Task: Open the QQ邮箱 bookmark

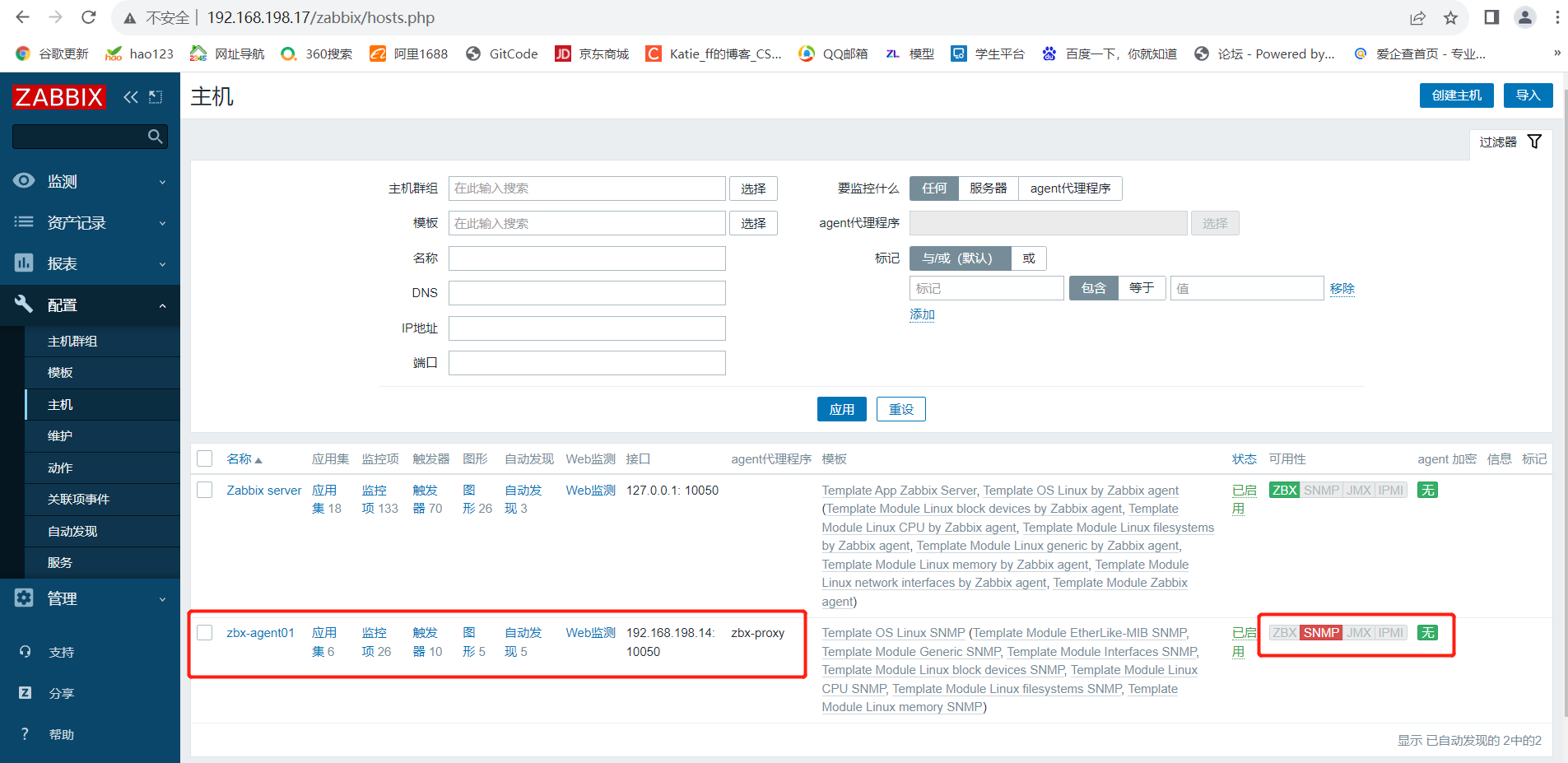Action: point(833,54)
